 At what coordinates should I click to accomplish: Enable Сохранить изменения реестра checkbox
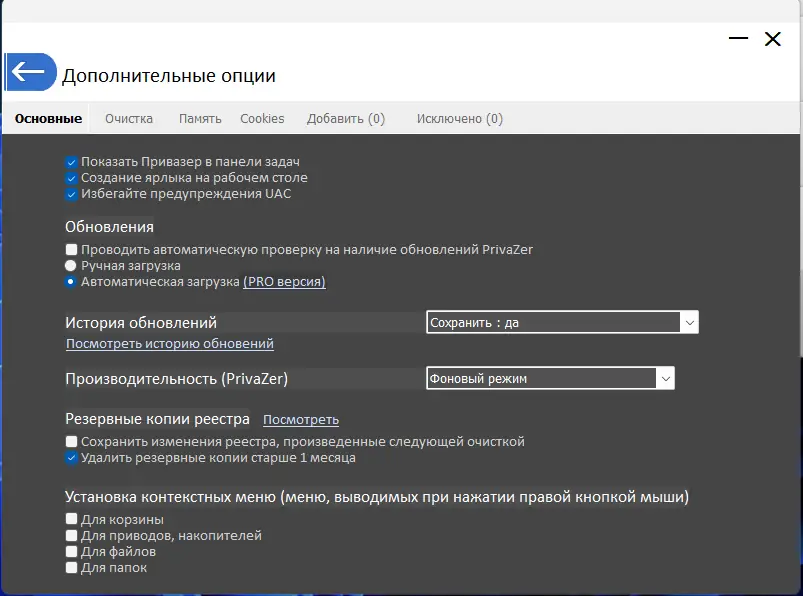point(71,441)
